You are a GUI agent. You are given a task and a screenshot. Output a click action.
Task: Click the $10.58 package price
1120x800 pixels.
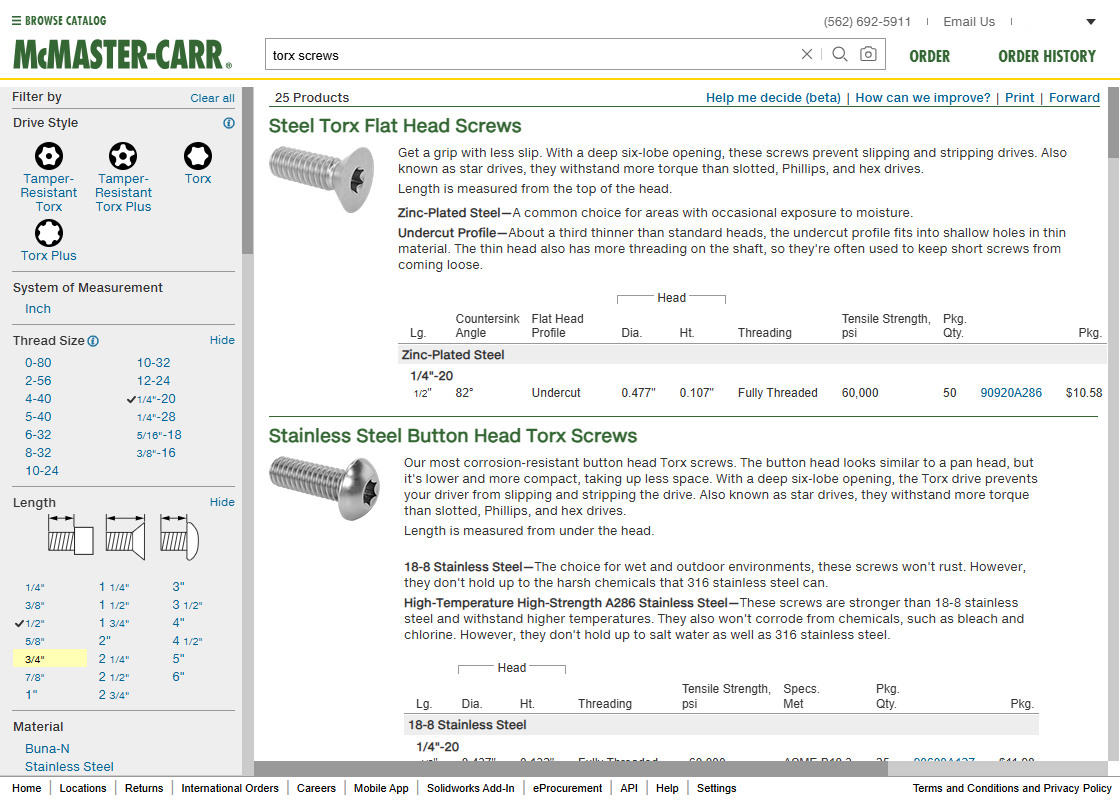1084,393
